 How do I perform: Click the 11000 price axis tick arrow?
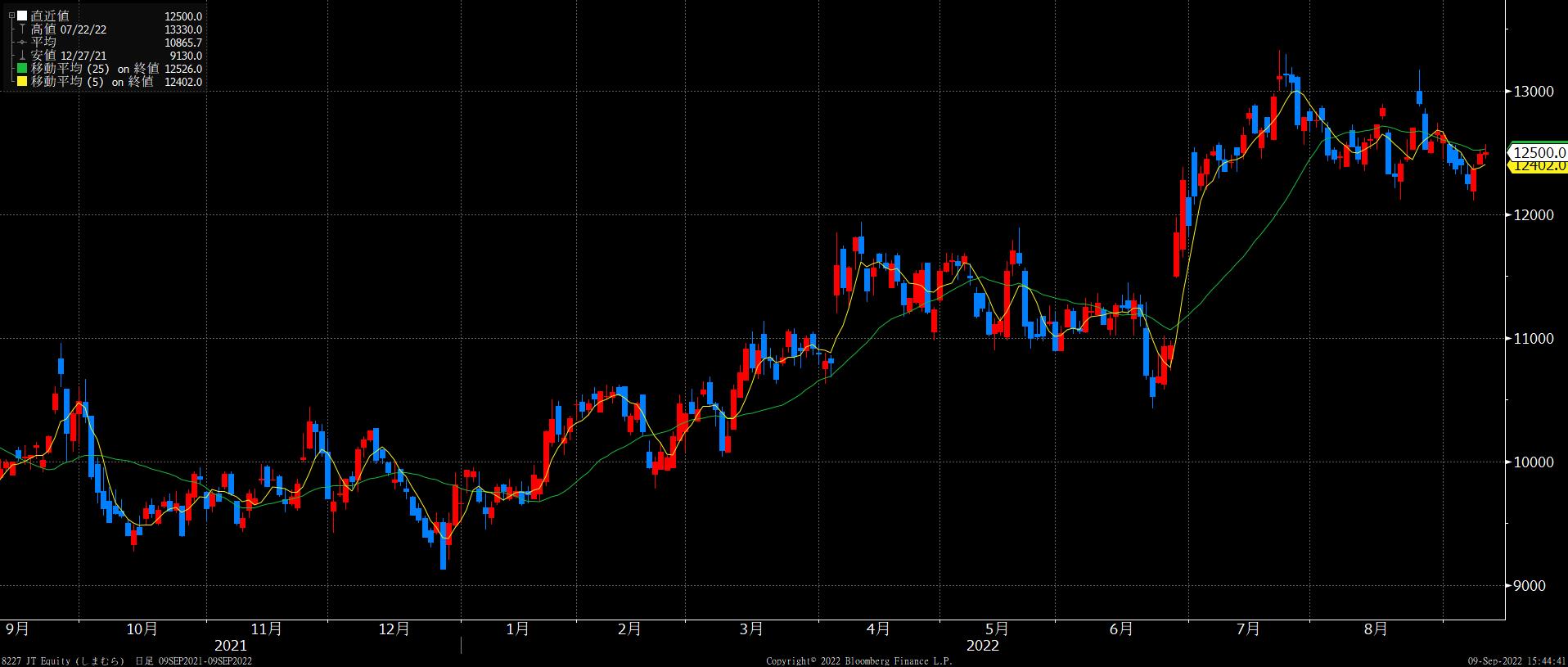point(1508,339)
